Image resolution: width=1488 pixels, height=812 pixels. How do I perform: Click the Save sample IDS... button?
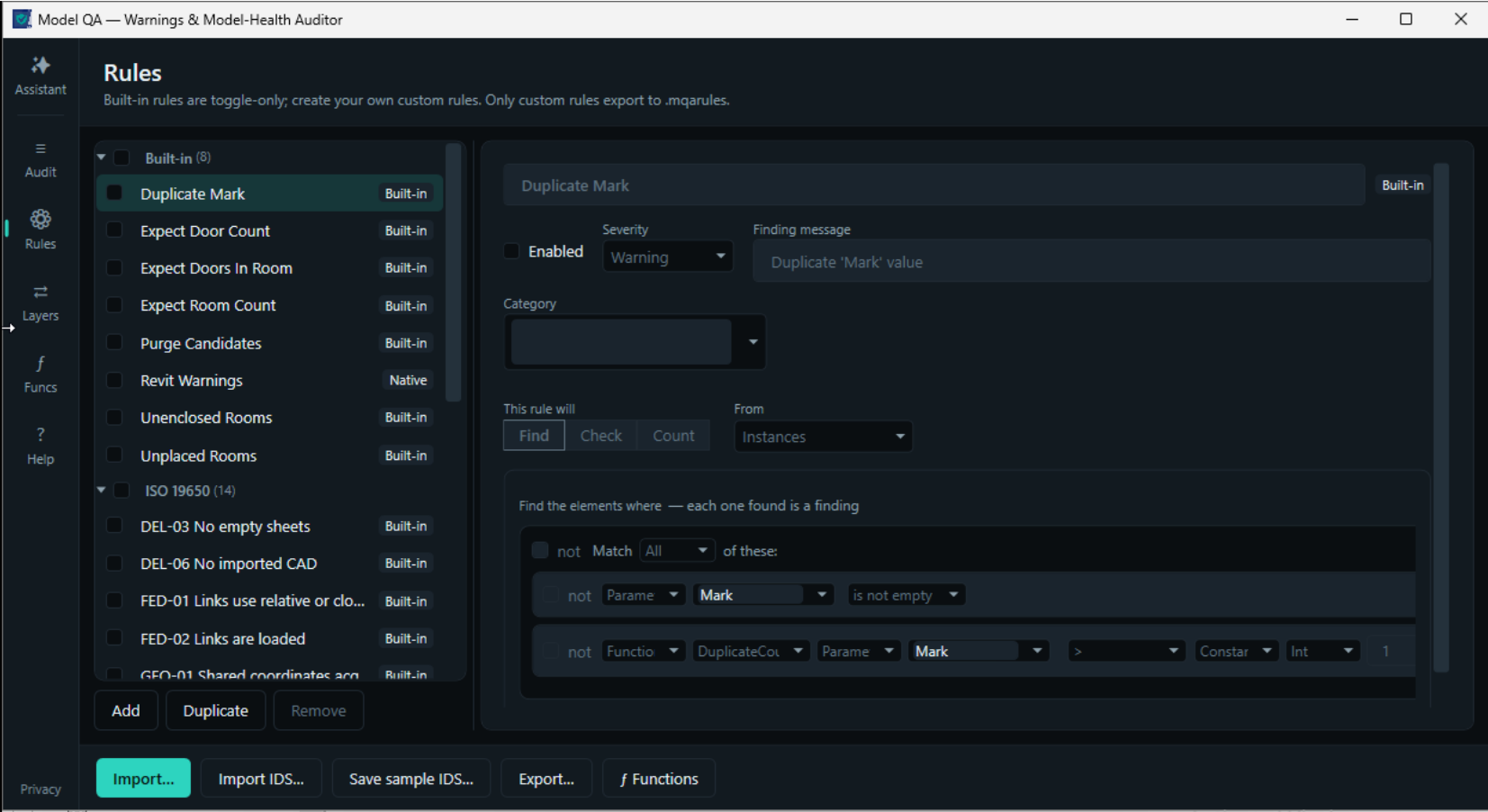[410, 779]
